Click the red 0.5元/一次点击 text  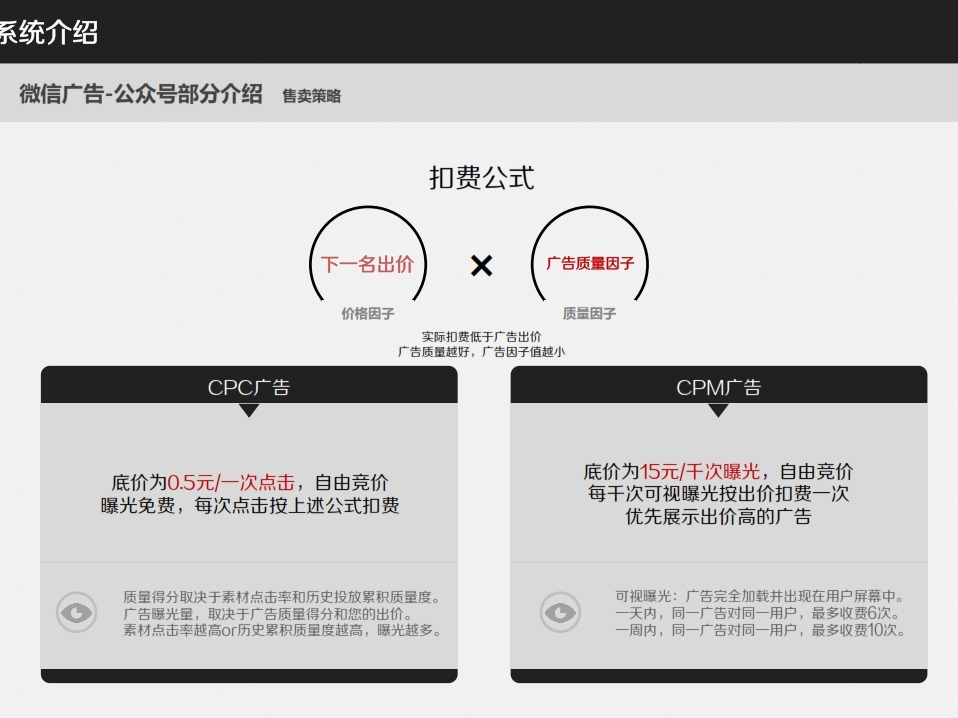tap(231, 483)
